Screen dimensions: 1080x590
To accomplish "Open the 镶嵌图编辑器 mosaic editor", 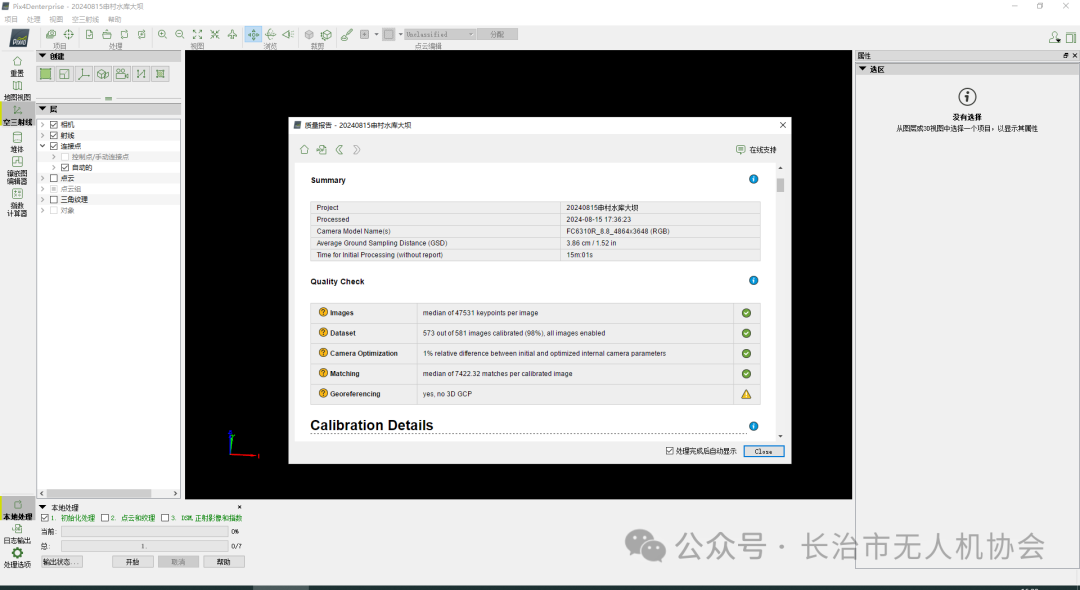I will tap(17, 170).
